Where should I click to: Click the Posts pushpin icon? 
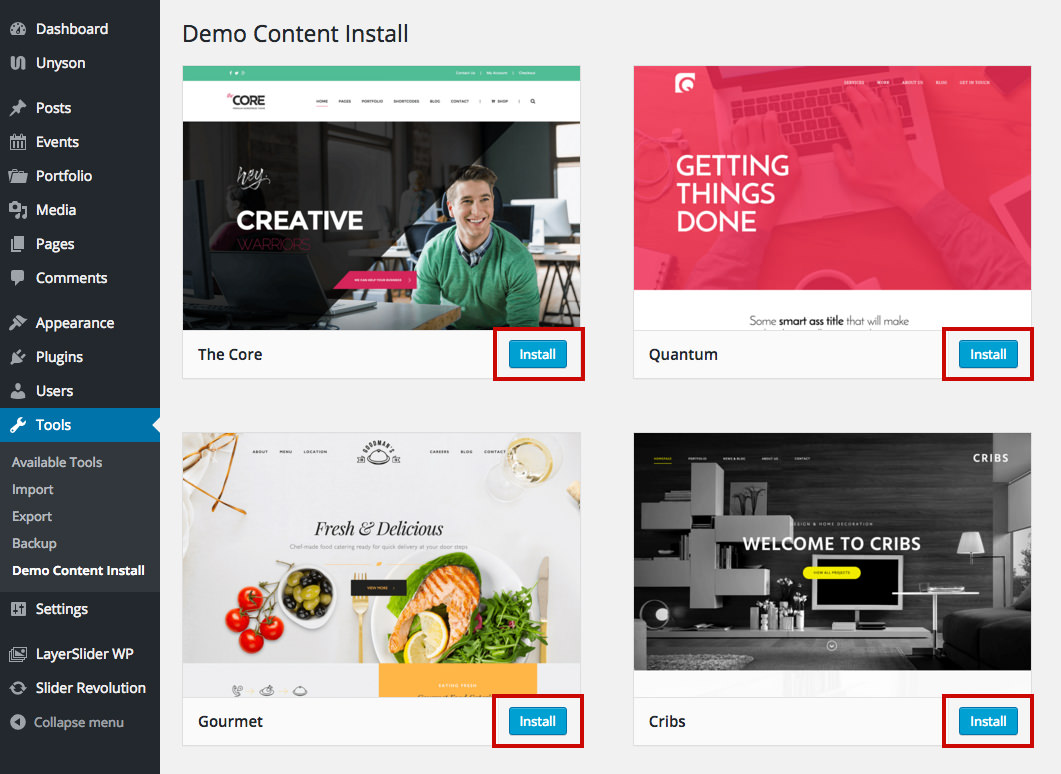click(x=18, y=108)
